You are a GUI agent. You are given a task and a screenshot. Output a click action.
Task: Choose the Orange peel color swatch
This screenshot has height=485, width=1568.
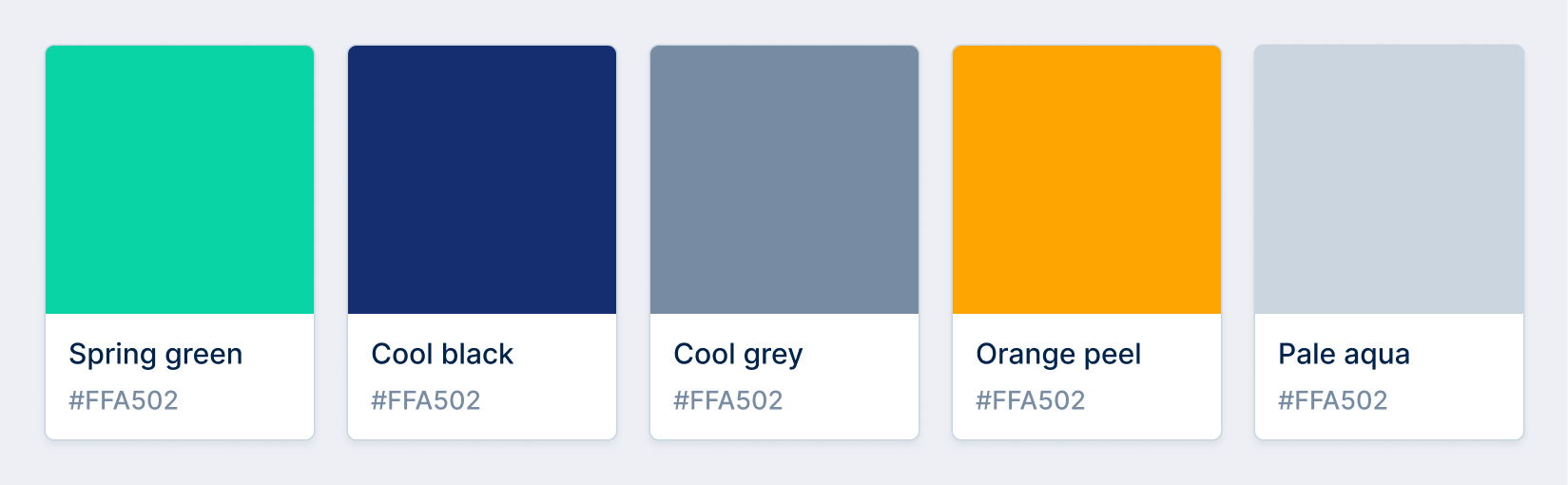[1087, 180]
